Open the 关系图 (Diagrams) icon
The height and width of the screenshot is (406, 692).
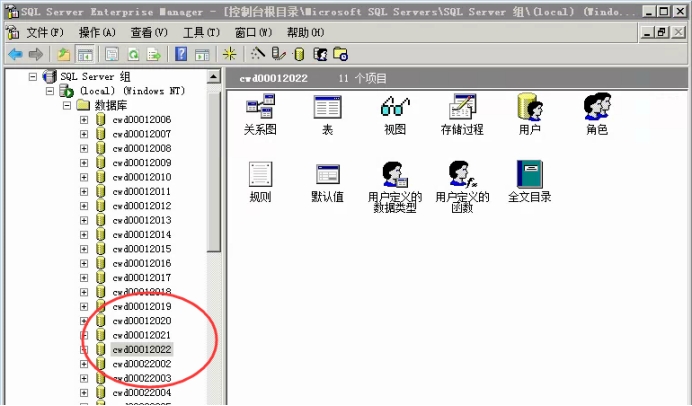click(260, 107)
